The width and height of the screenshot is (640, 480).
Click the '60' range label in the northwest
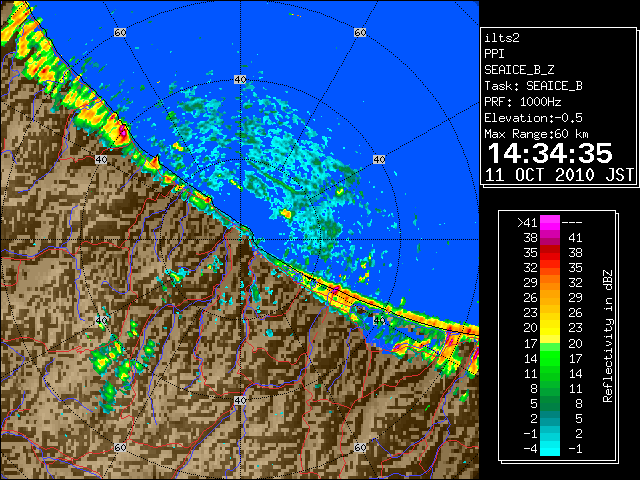pos(120,32)
